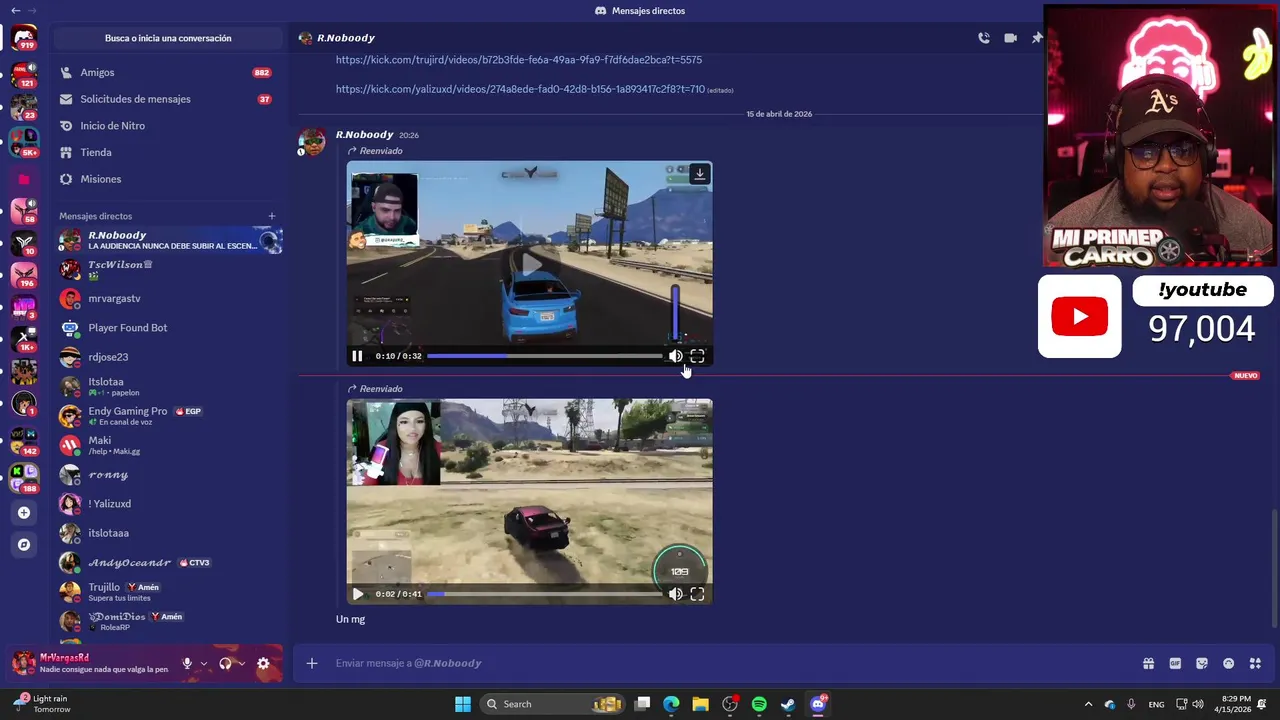The width and height of the screenshot is (1280, 720).
Task: Open the Amigos section
Action: 168,73
